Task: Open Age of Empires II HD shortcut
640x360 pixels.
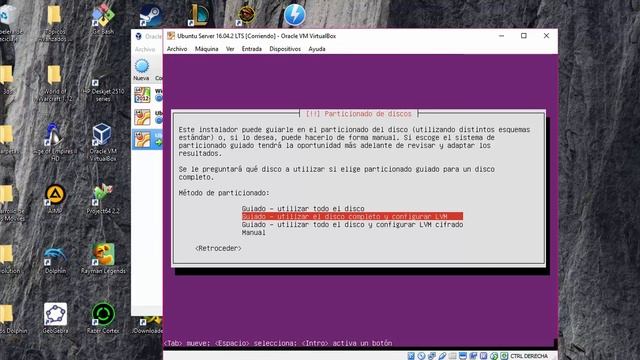Action: 55,142
